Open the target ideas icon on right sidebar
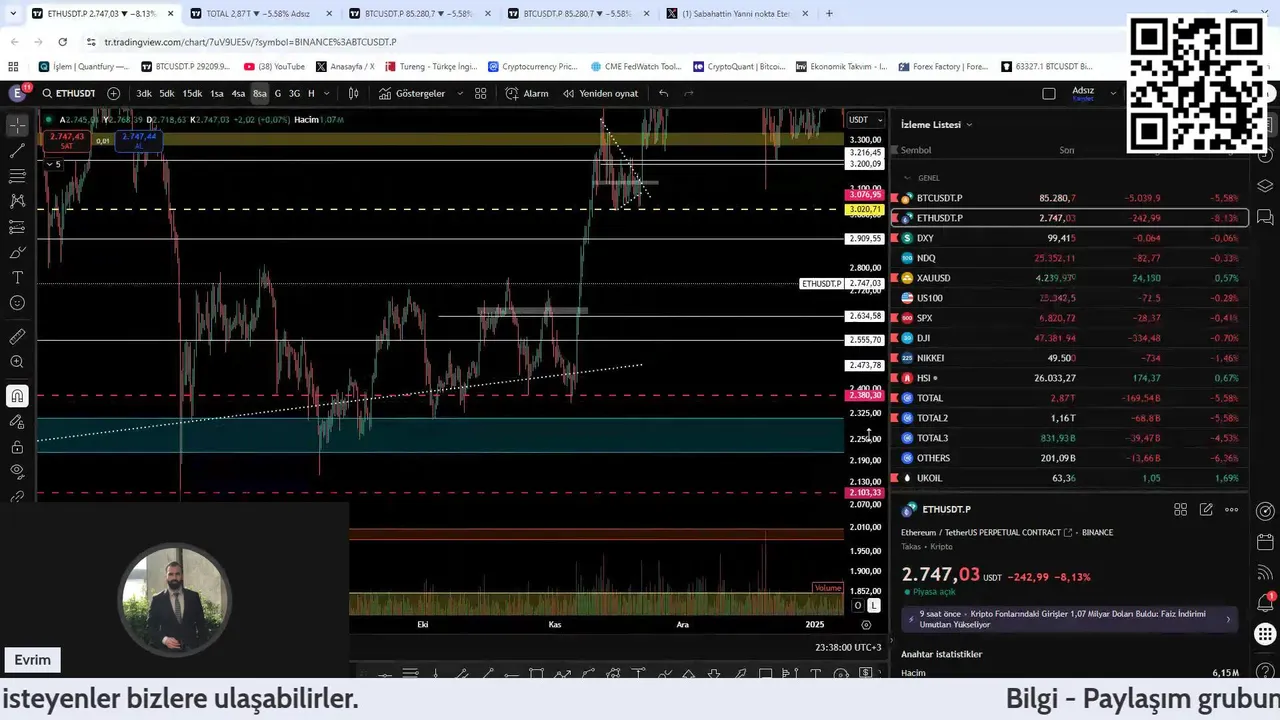This screenshot has width=1280, height=720. coord(1265,511)
